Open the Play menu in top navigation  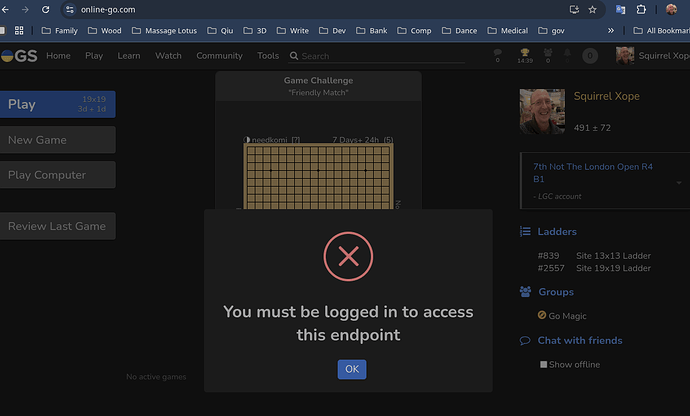(x=94, y=56)
